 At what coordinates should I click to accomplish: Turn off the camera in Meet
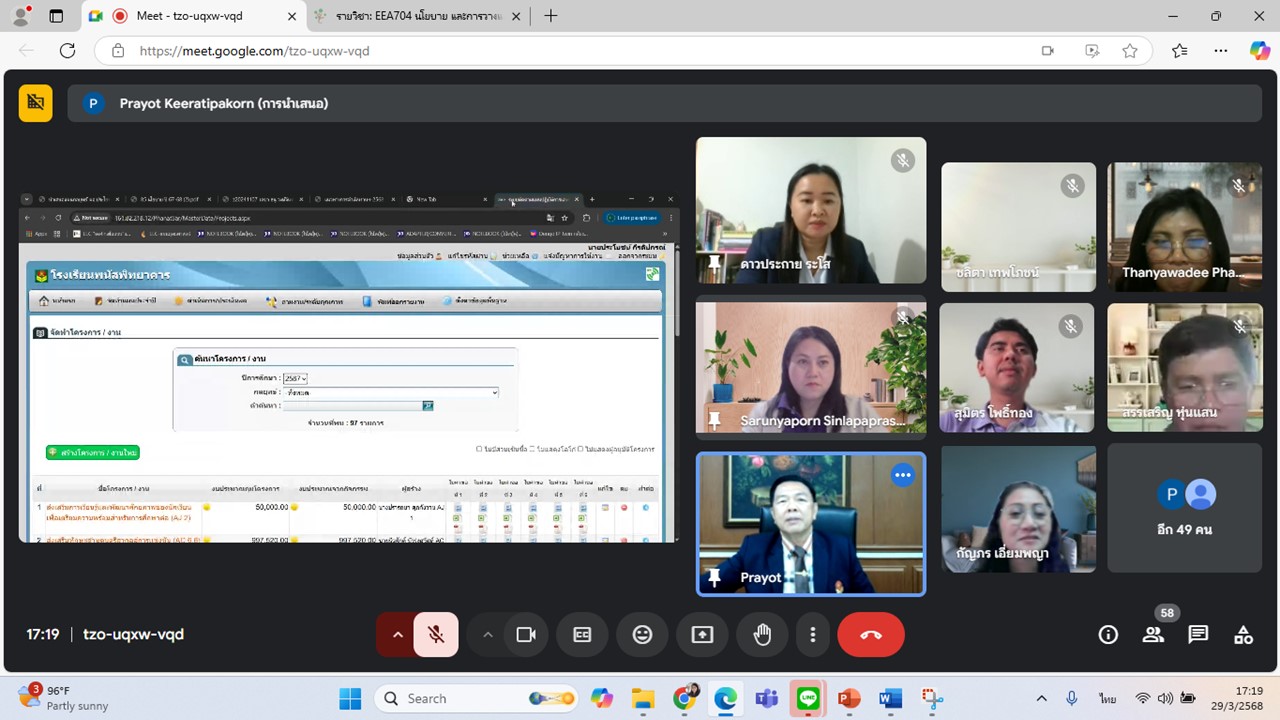pos(526,634)
